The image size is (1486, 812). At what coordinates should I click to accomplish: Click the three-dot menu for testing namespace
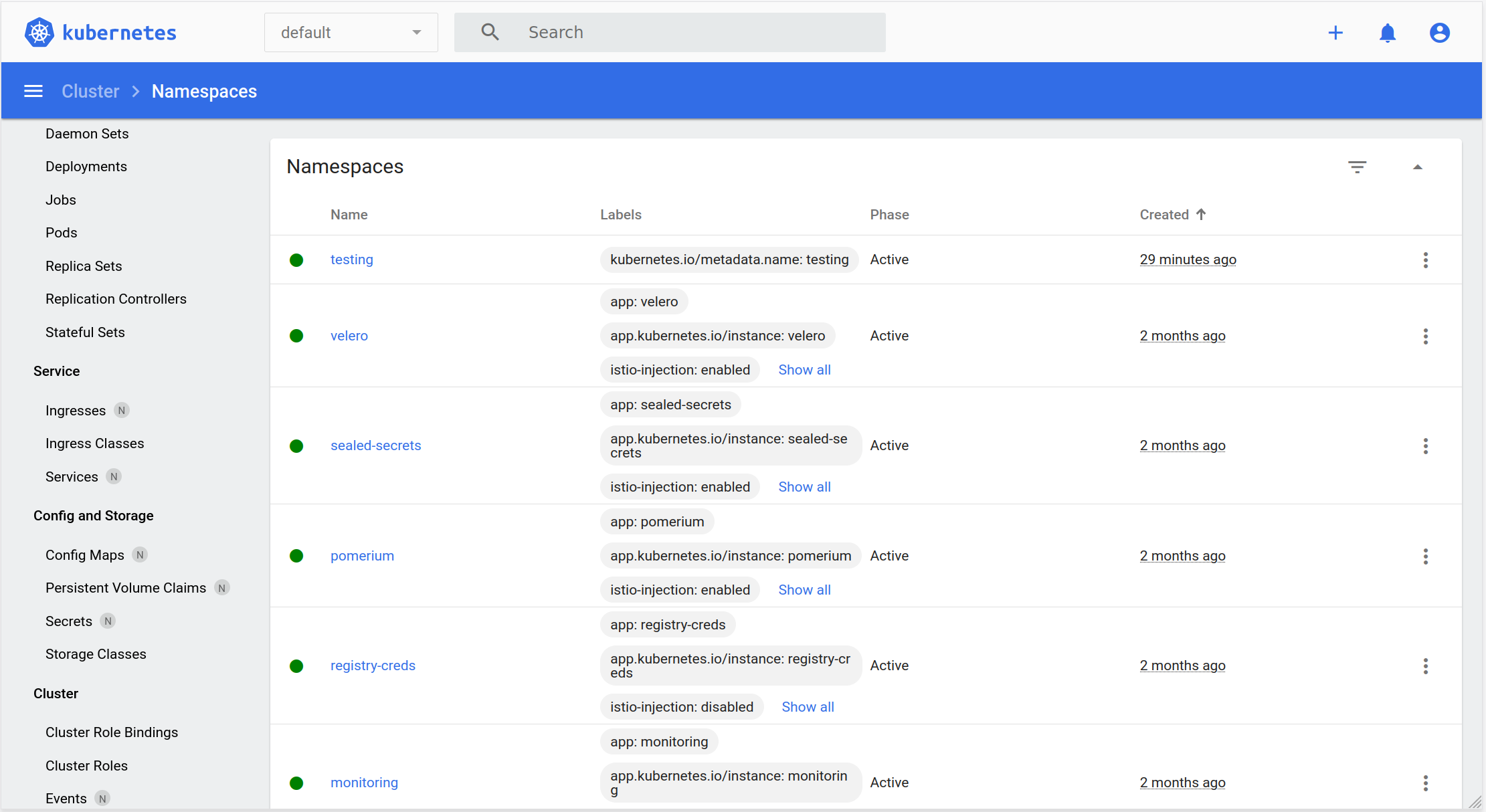[1426, 260]
